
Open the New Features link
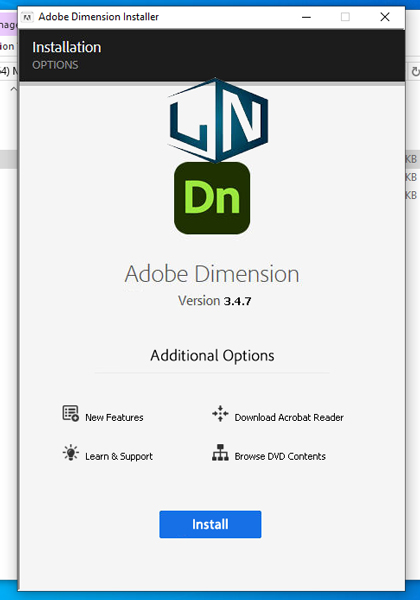[x=114, y=417]
